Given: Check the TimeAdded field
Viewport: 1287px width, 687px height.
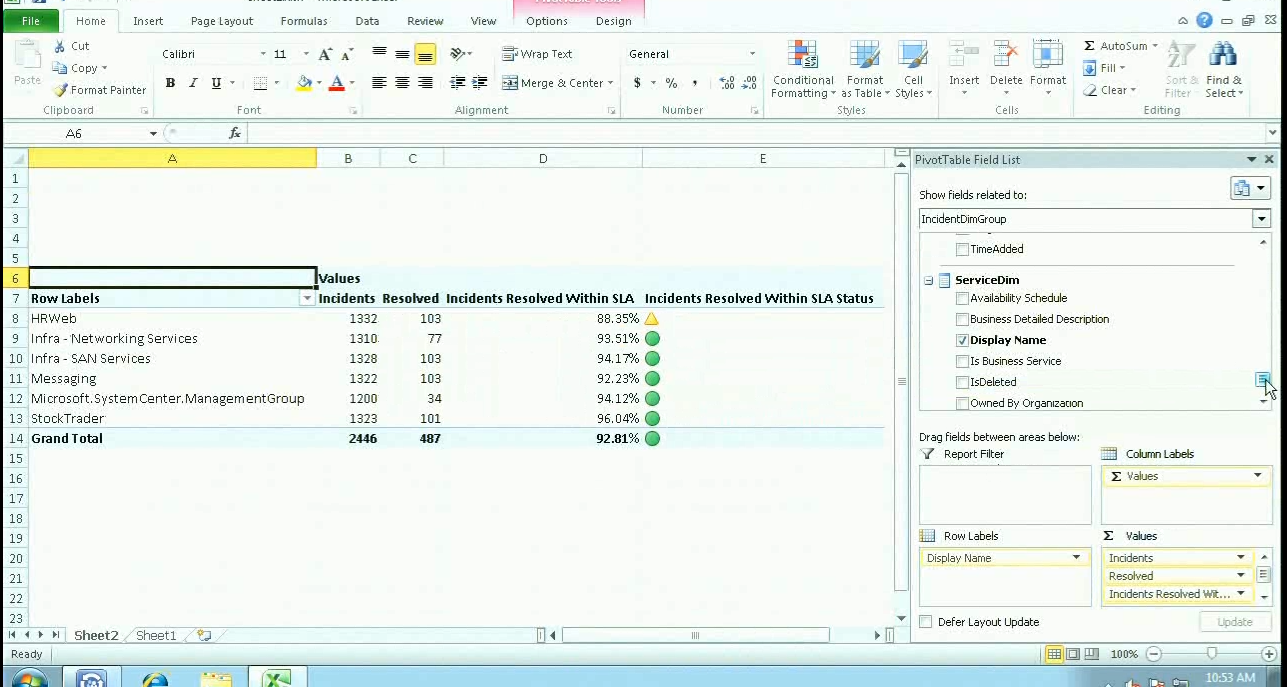Looking at the screenshot, I should coord(962,249).
